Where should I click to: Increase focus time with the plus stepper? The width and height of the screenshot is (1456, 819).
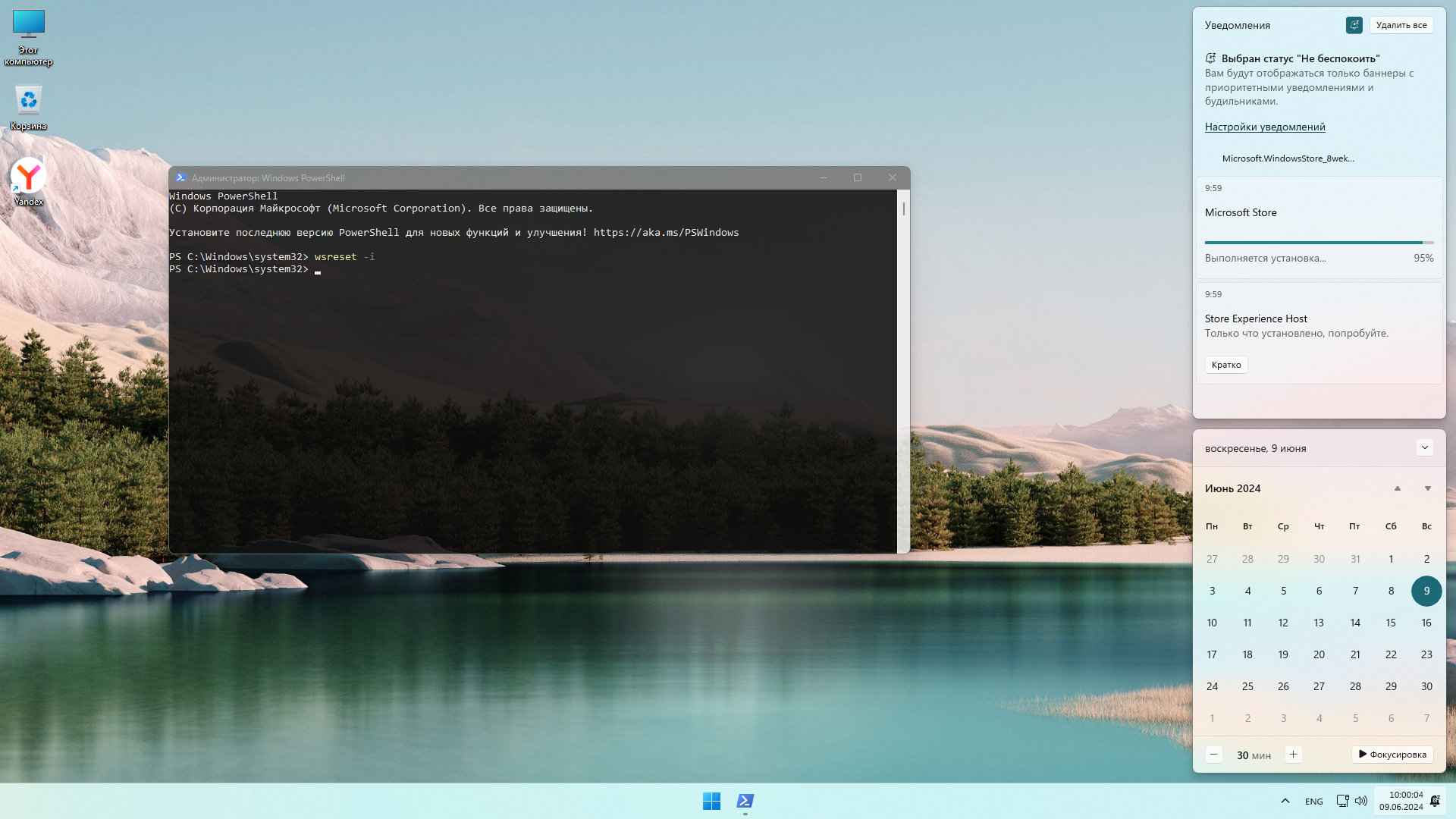point(1293,754)
